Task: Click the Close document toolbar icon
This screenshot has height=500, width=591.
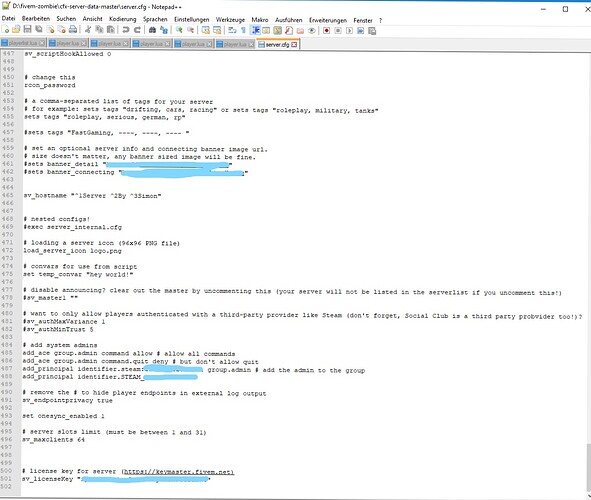Action: coord(51,30)
